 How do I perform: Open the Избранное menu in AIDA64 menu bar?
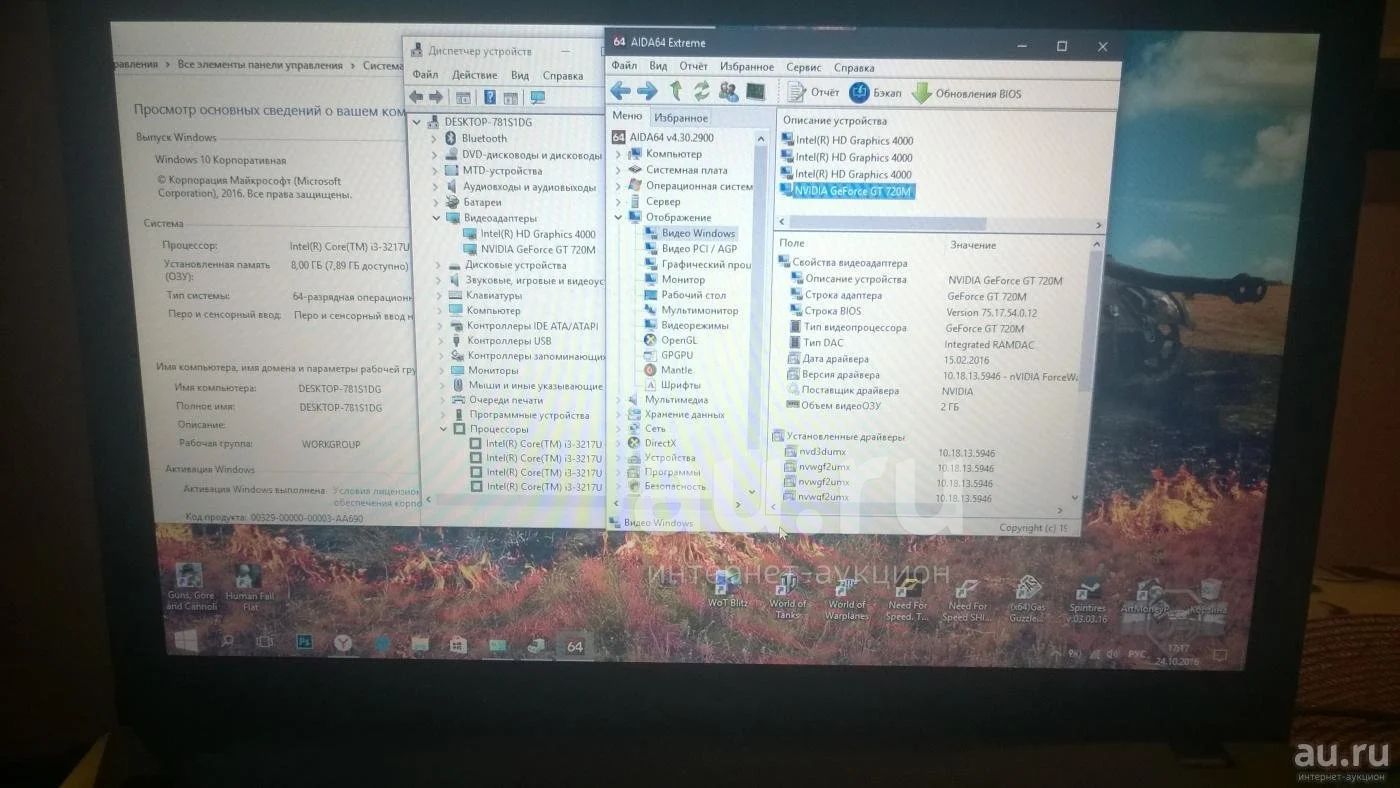(746, 67)
